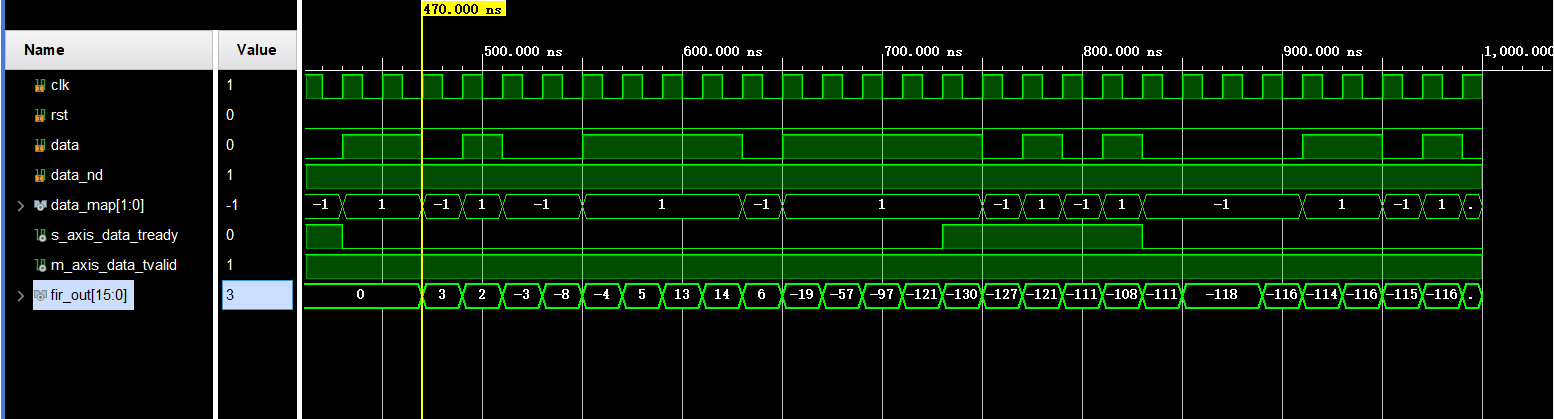The image size is (1554, 419).
Task: Click the -130 segment in fir_out waveform
Action: click(962, 295)
